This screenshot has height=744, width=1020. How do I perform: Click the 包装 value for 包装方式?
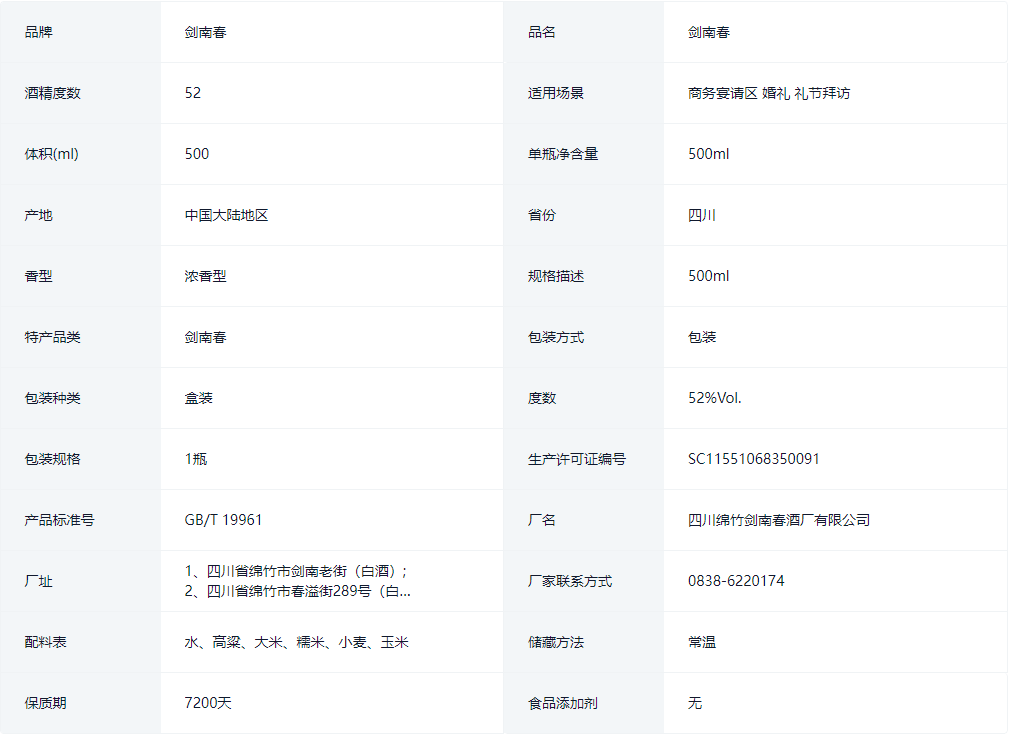pos(702,338)
